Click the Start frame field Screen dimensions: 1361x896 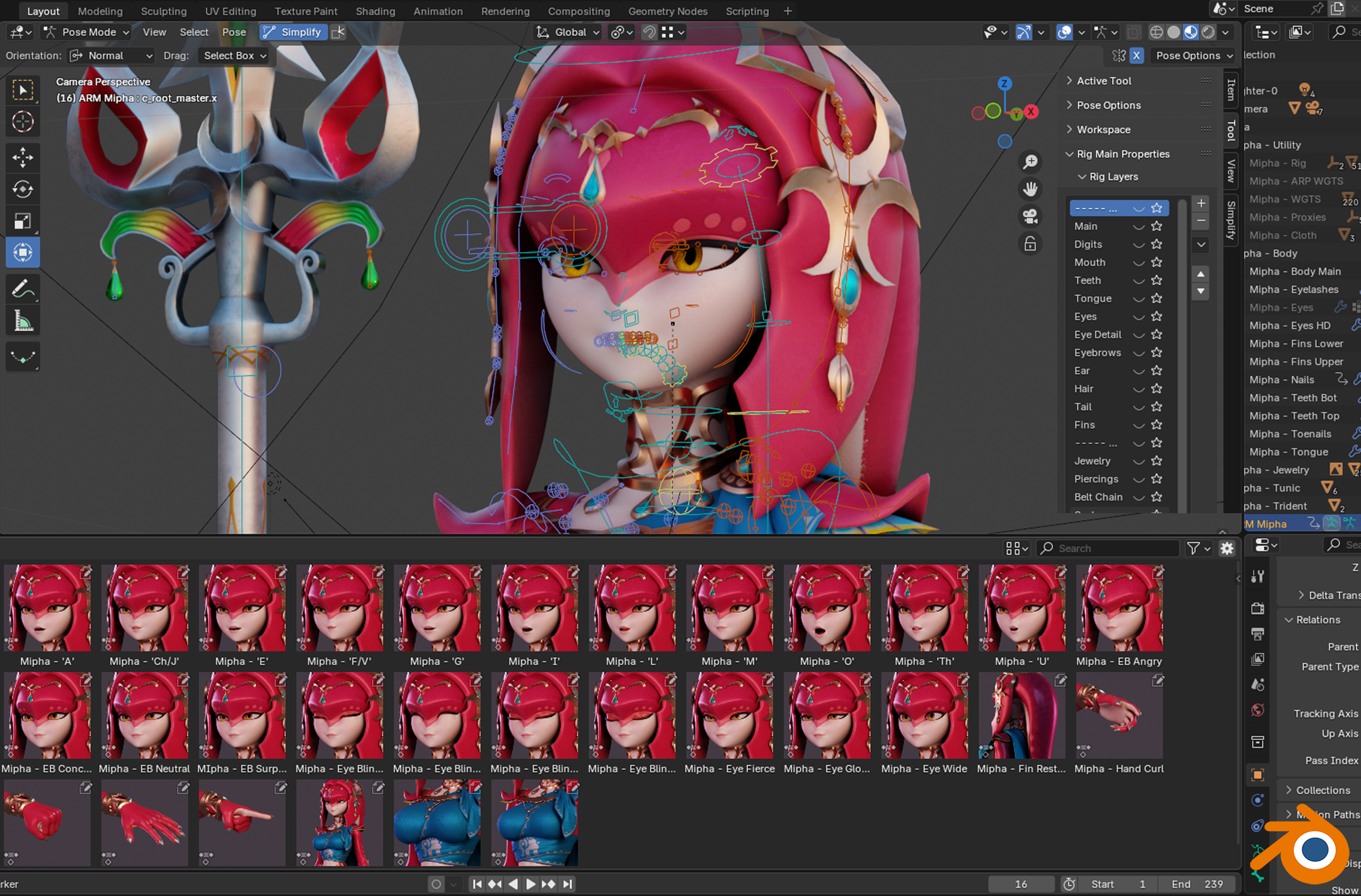[x=1118, y=884]
